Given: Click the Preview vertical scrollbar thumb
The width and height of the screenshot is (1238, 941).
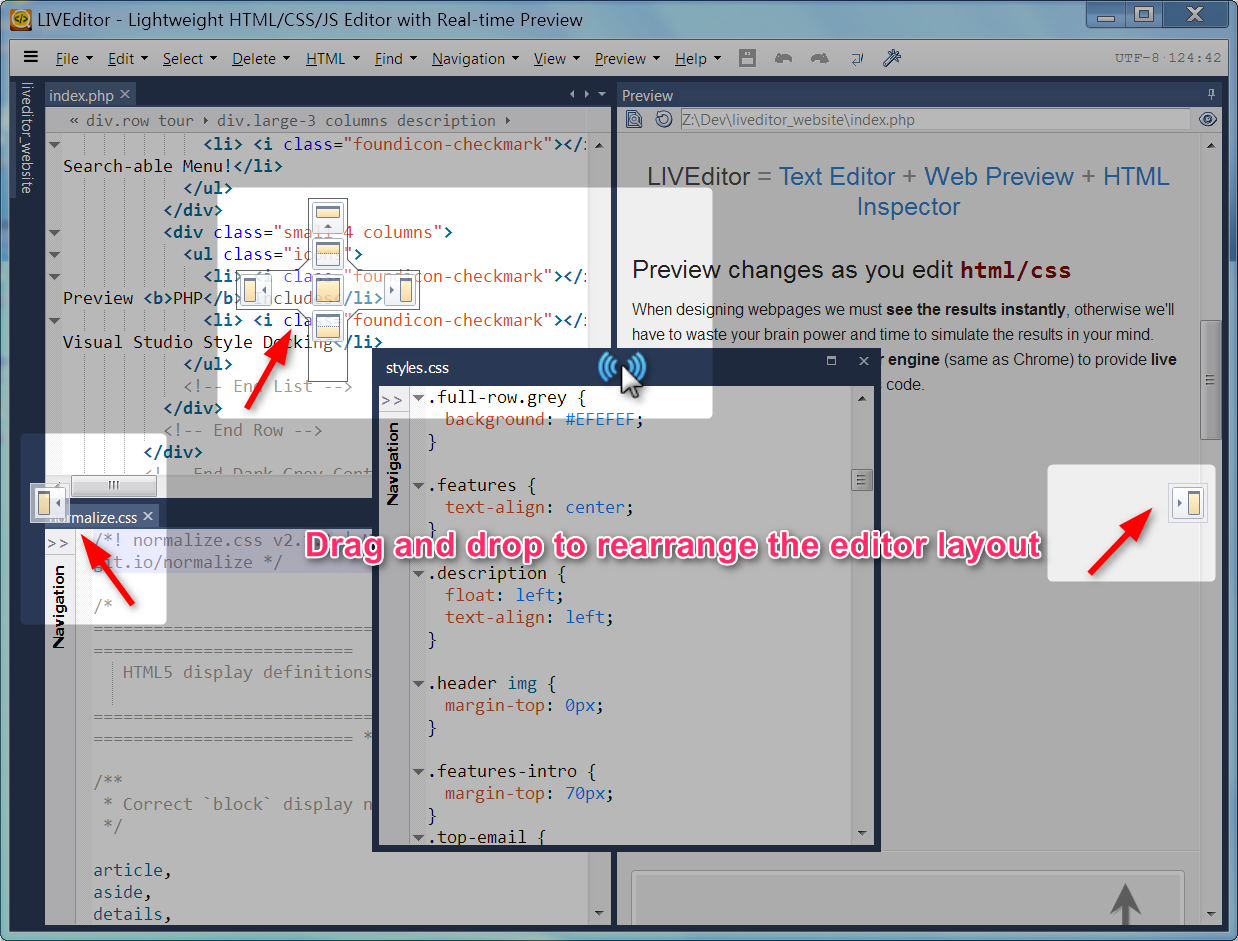Looking at the screenshot, I should pyautogui.click(x=1210, y=380).
